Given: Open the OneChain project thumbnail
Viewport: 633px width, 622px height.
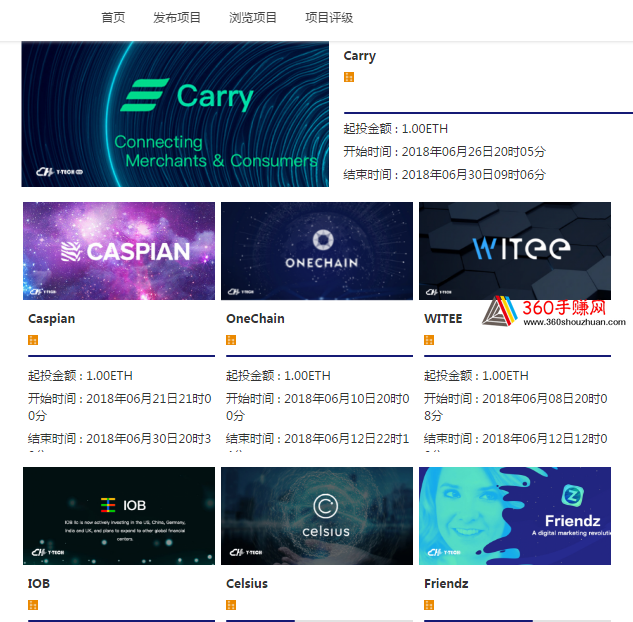Looking at the screenshot, I should point(317,251).
